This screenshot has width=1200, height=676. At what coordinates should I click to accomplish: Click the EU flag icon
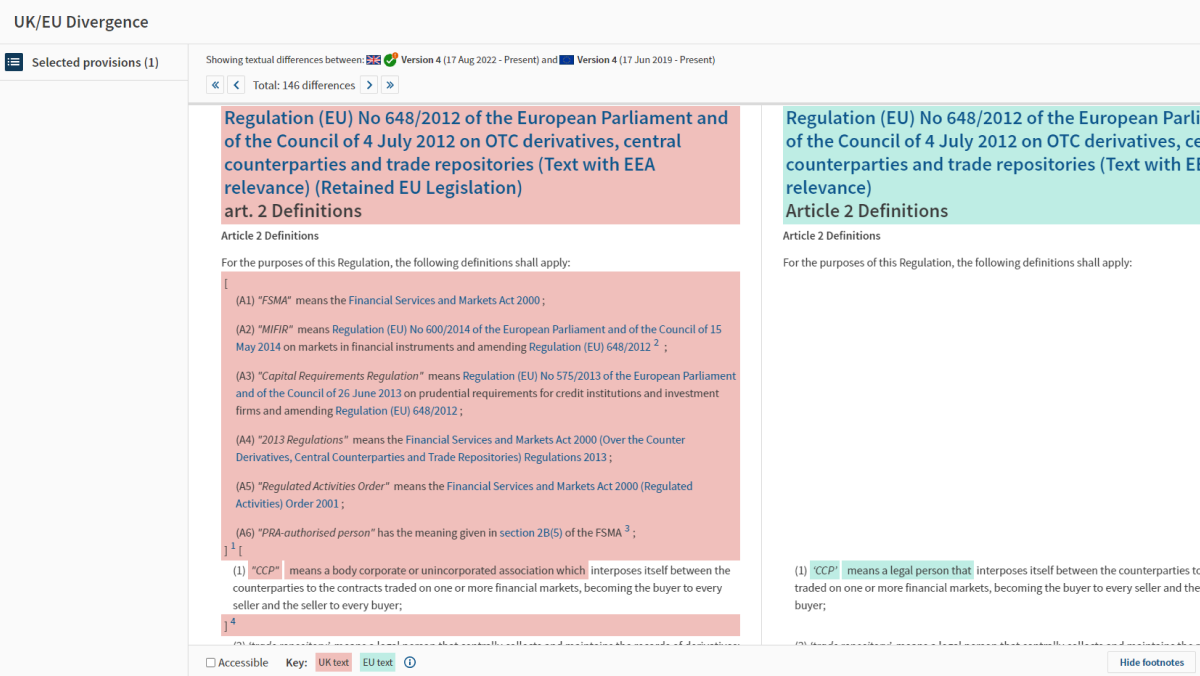(x=567, y=60)
